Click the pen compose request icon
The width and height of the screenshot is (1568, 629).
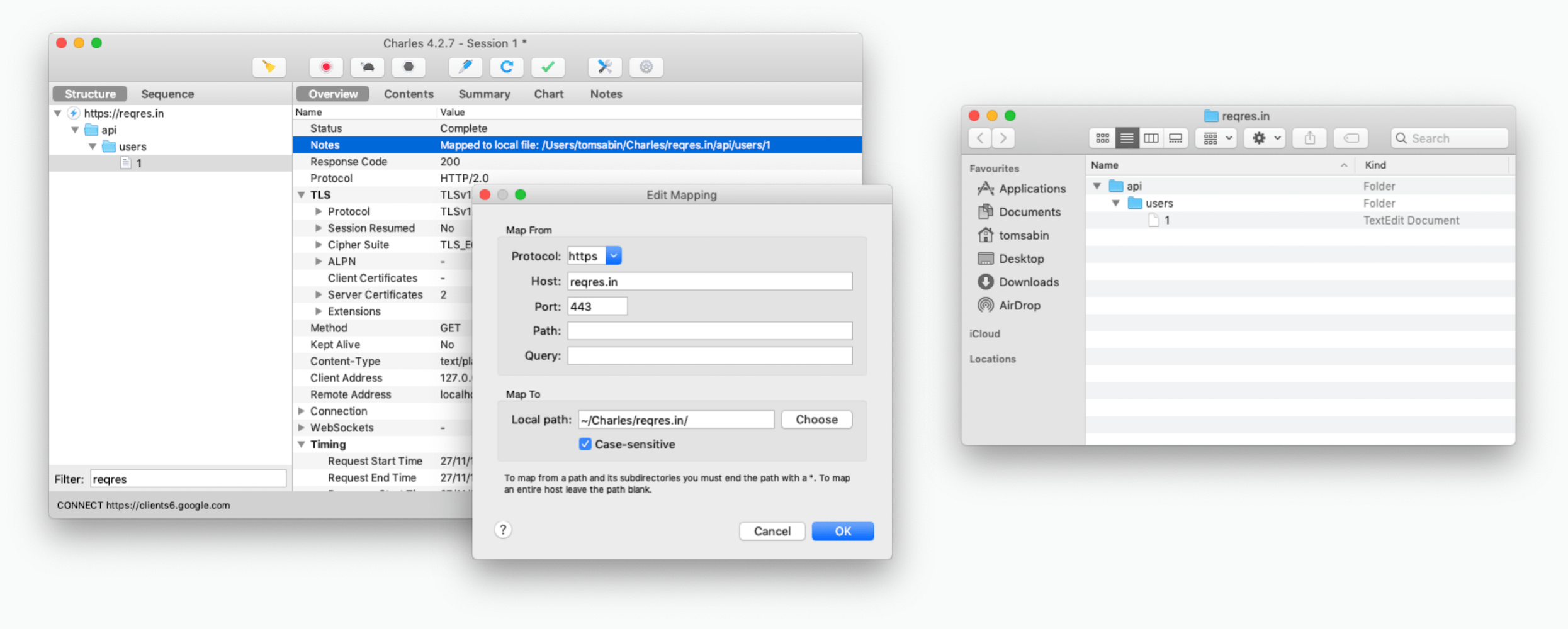tap(465, 67)
